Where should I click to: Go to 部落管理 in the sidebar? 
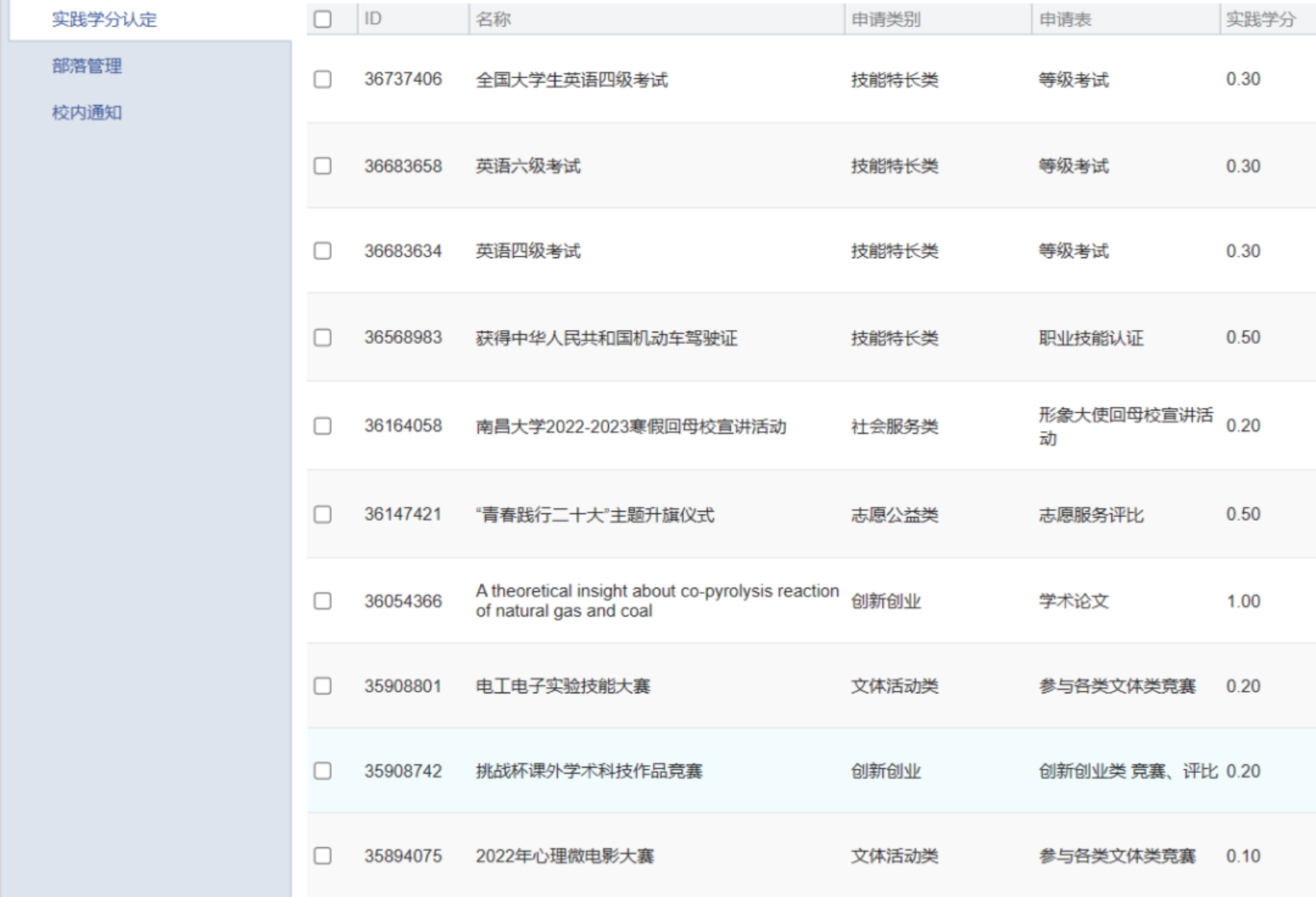87,66
